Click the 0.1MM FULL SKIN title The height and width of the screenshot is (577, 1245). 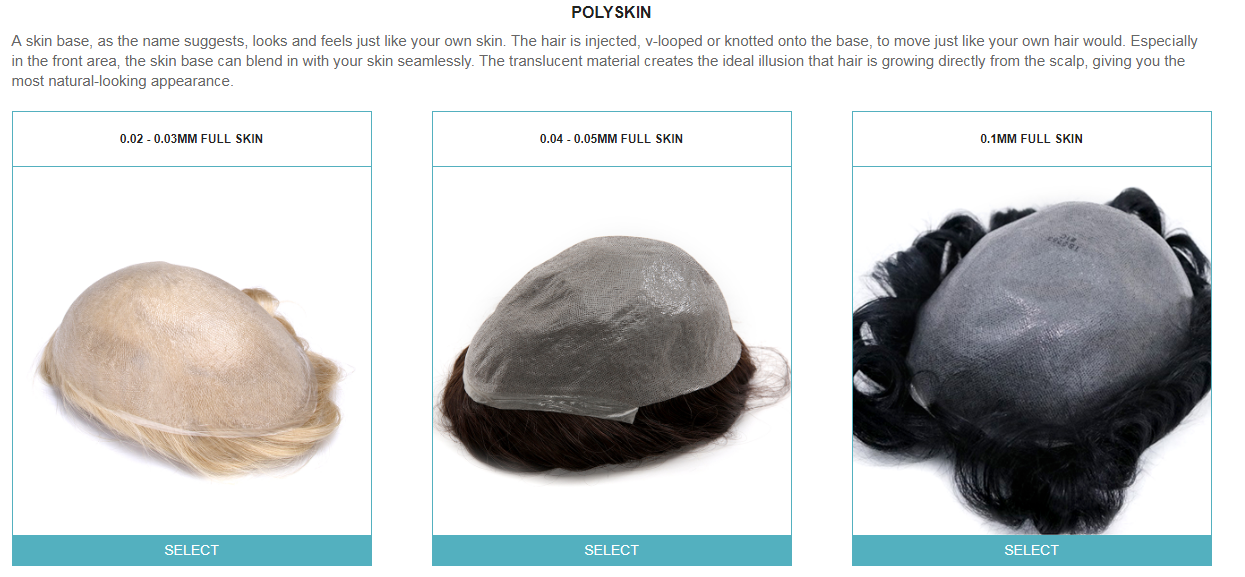(1031, 139)
